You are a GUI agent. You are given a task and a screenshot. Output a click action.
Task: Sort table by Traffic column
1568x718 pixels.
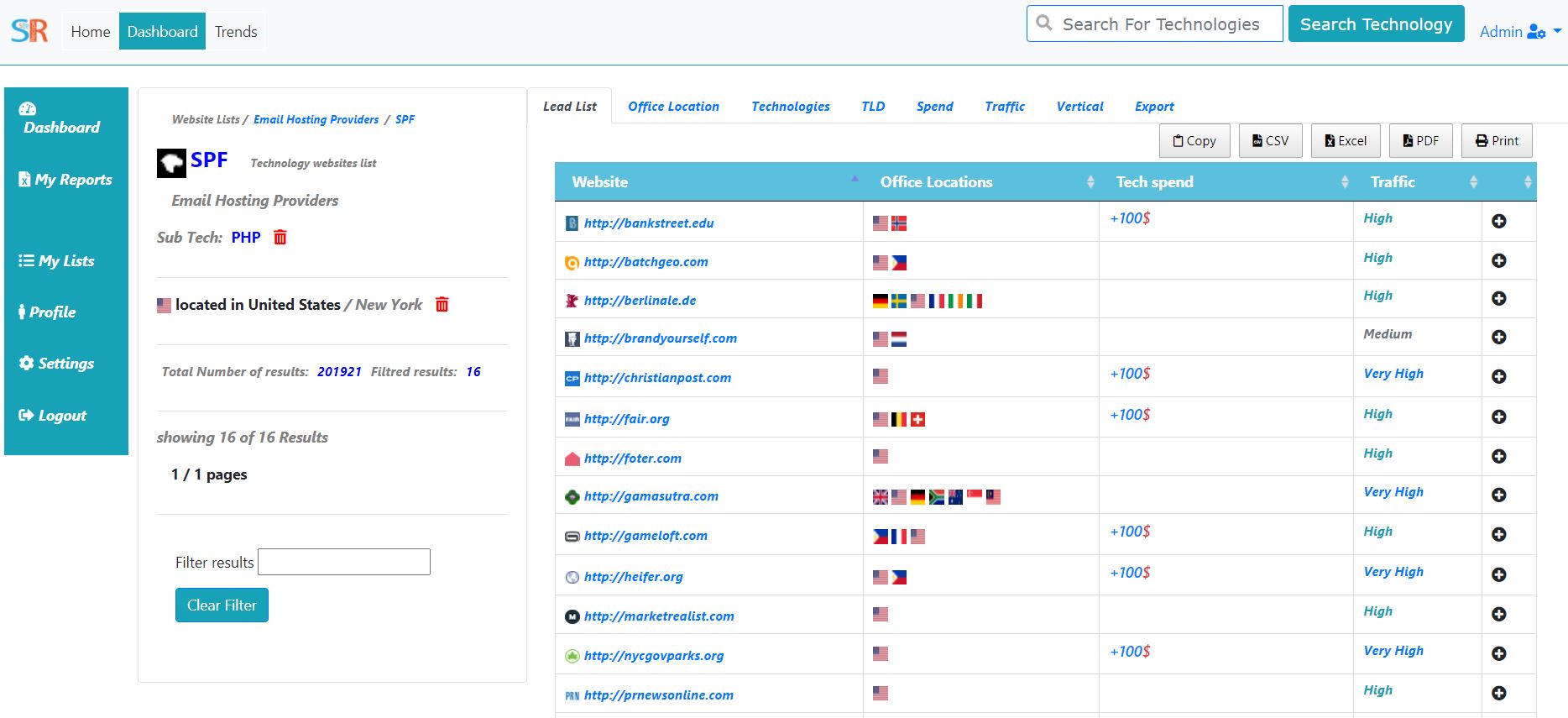pos(1418,182)
